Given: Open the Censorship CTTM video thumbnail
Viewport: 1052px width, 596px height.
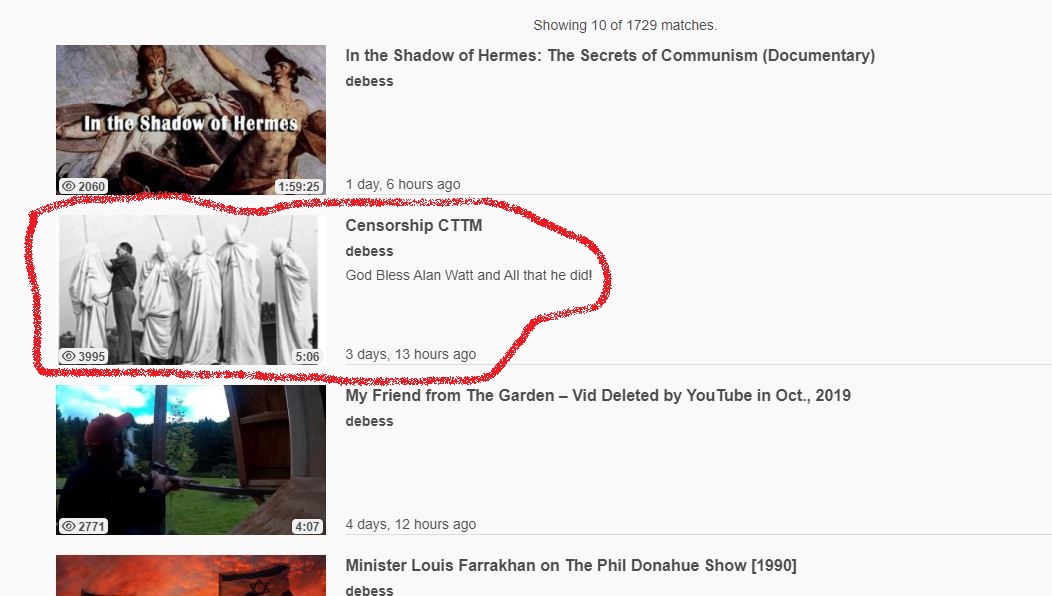Looking at the screenshot, I should (191, 290).
